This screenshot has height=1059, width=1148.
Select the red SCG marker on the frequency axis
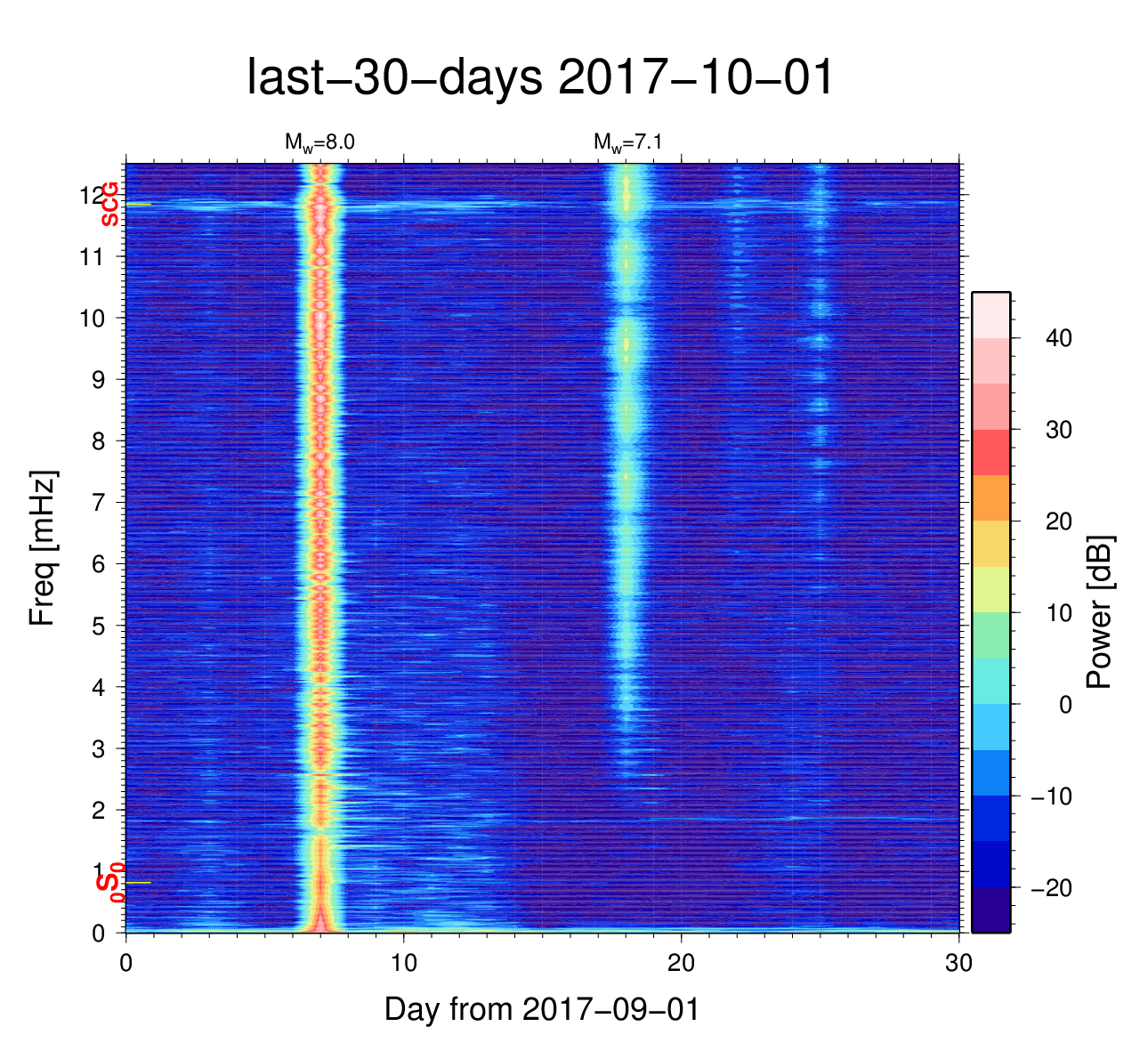point(109,204)
